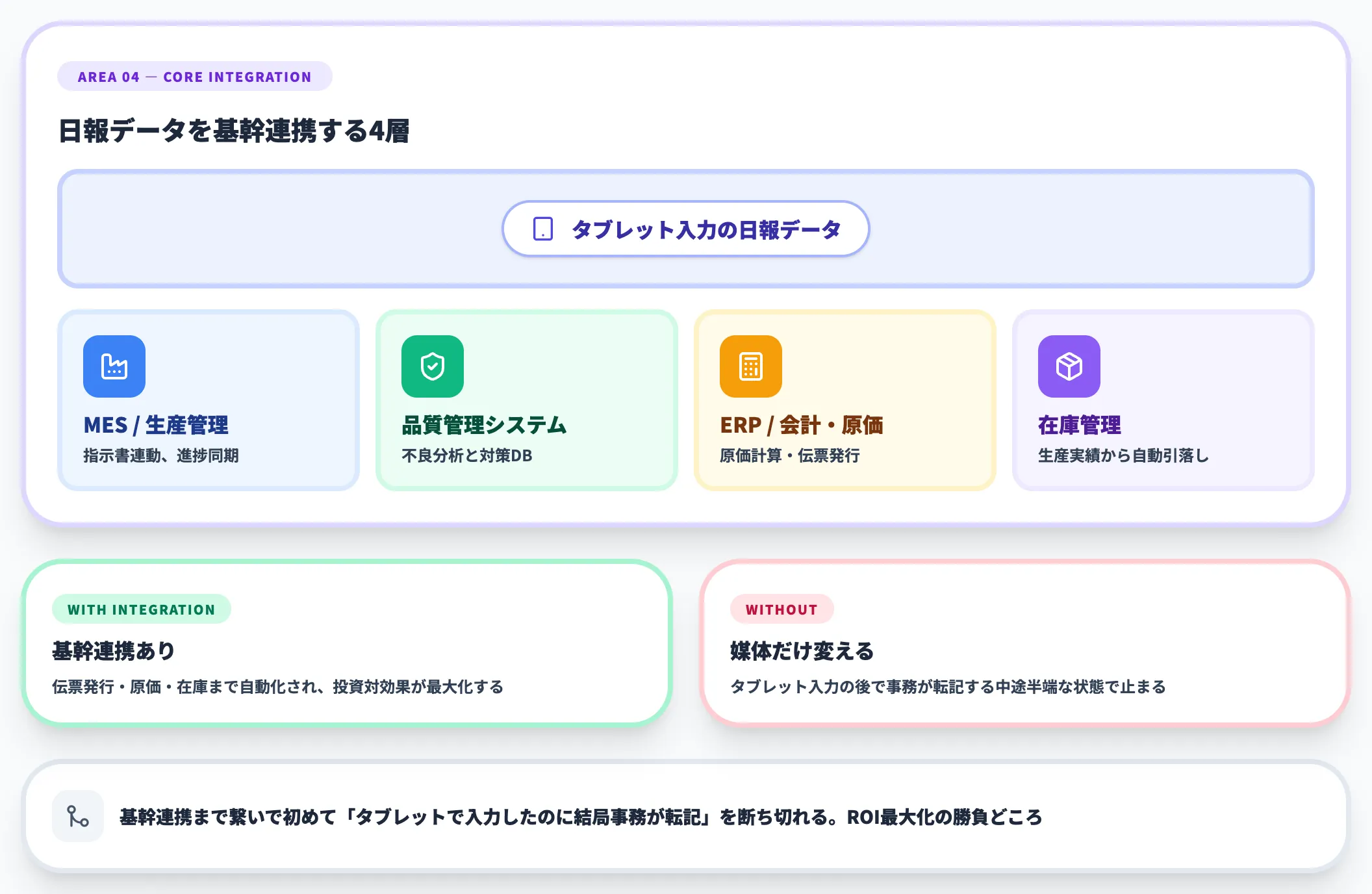Click the route icon beside the bottom note
Screen dimensions: 1372x894
coord(77,817)
